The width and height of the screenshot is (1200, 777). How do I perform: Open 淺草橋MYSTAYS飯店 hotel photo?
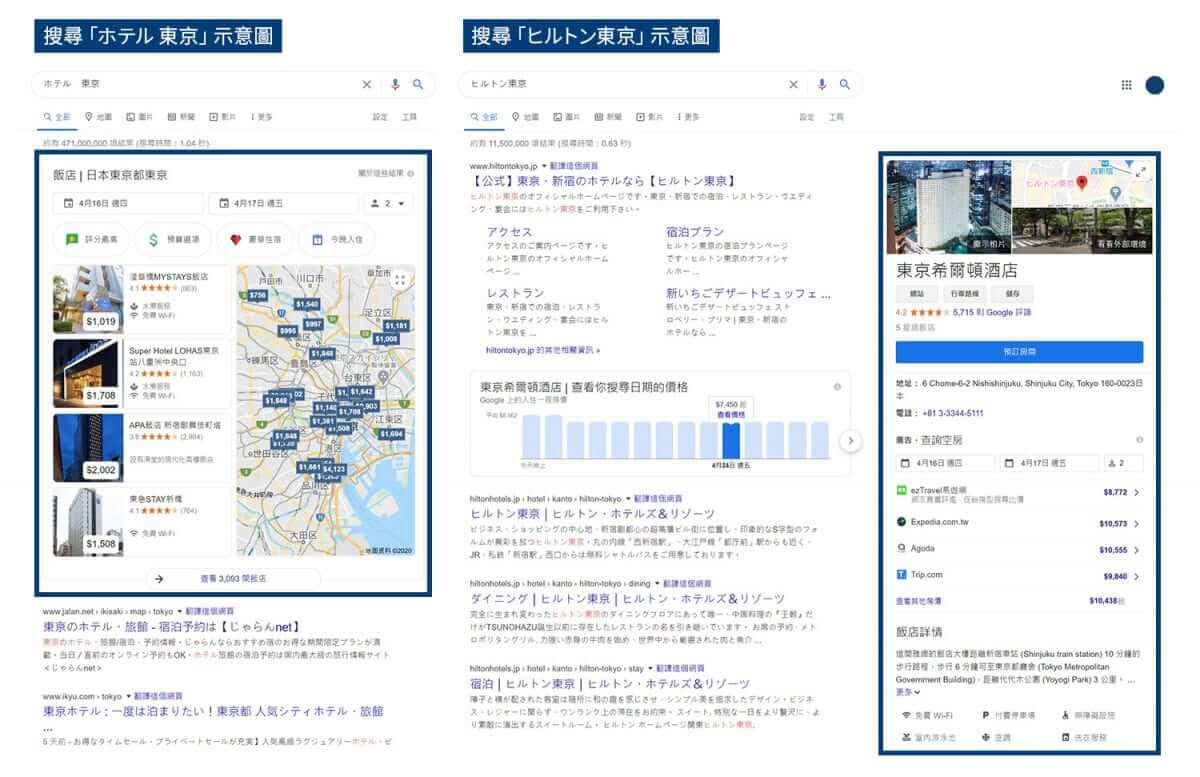click(86, 300)
